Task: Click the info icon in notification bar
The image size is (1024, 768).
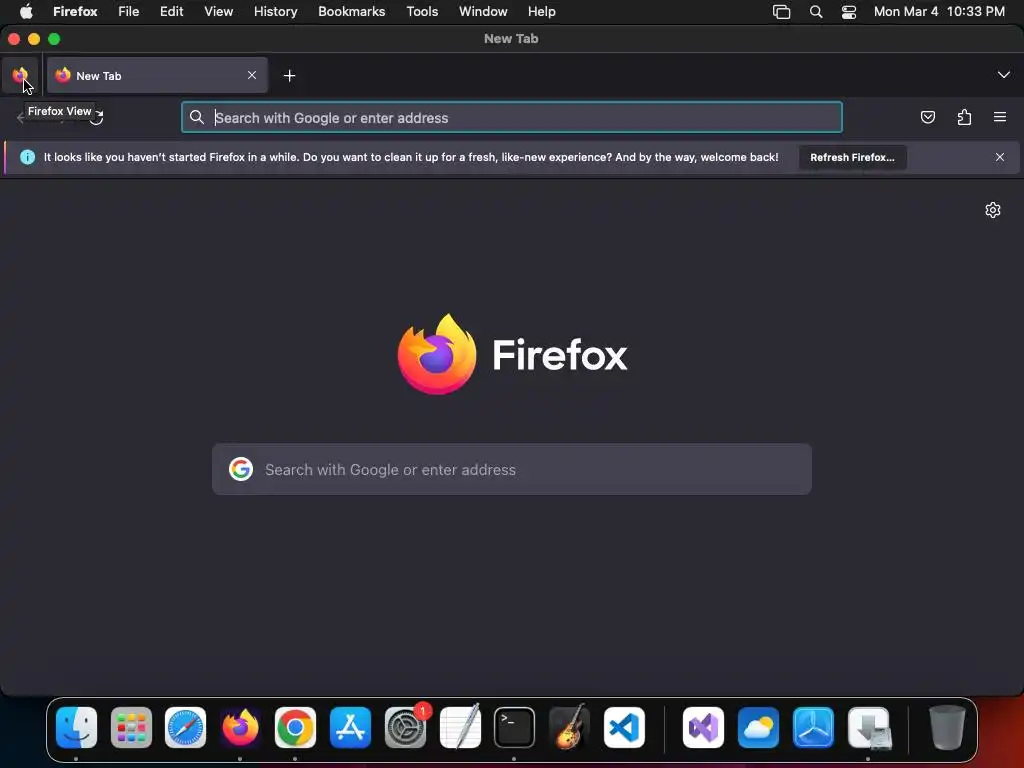Action: 27,157
